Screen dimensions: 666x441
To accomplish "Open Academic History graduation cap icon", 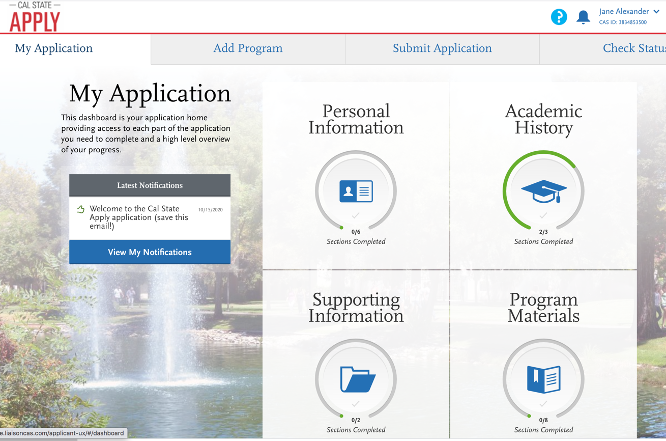I will pos(544,191).
